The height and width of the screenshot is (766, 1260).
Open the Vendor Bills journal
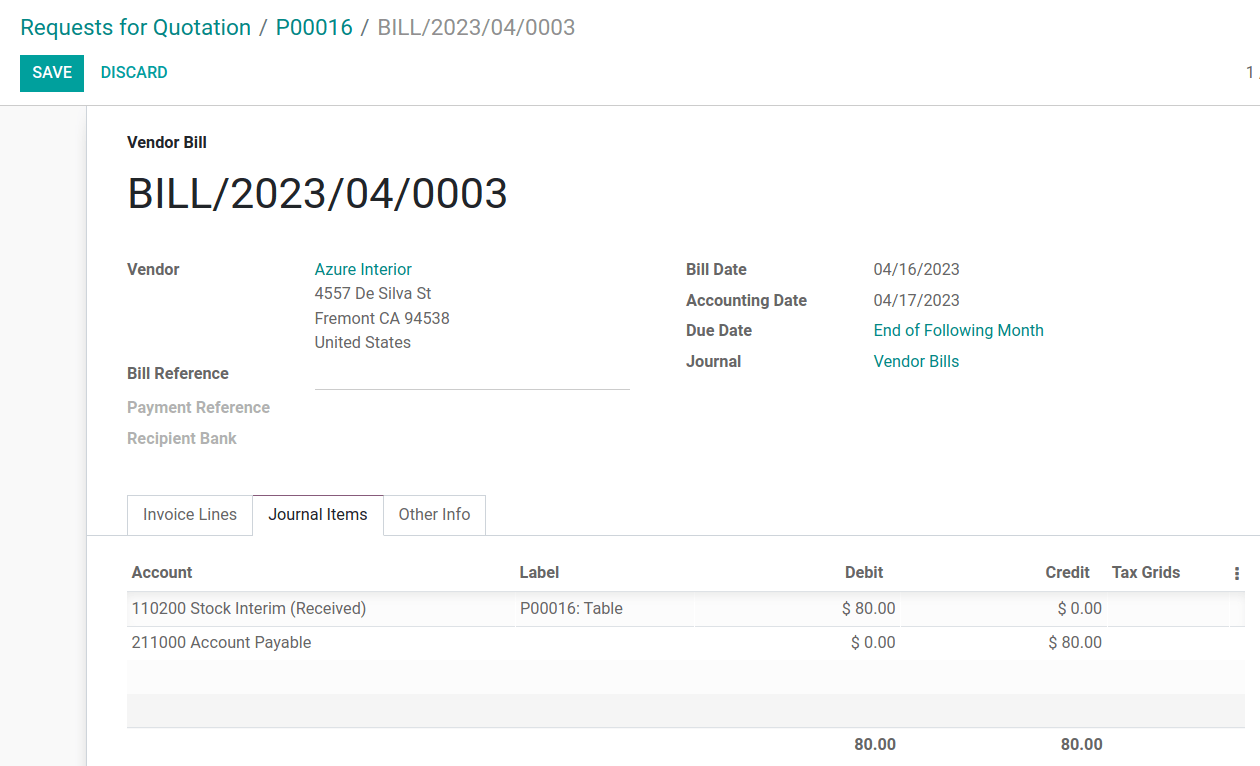tap(915, 361)
